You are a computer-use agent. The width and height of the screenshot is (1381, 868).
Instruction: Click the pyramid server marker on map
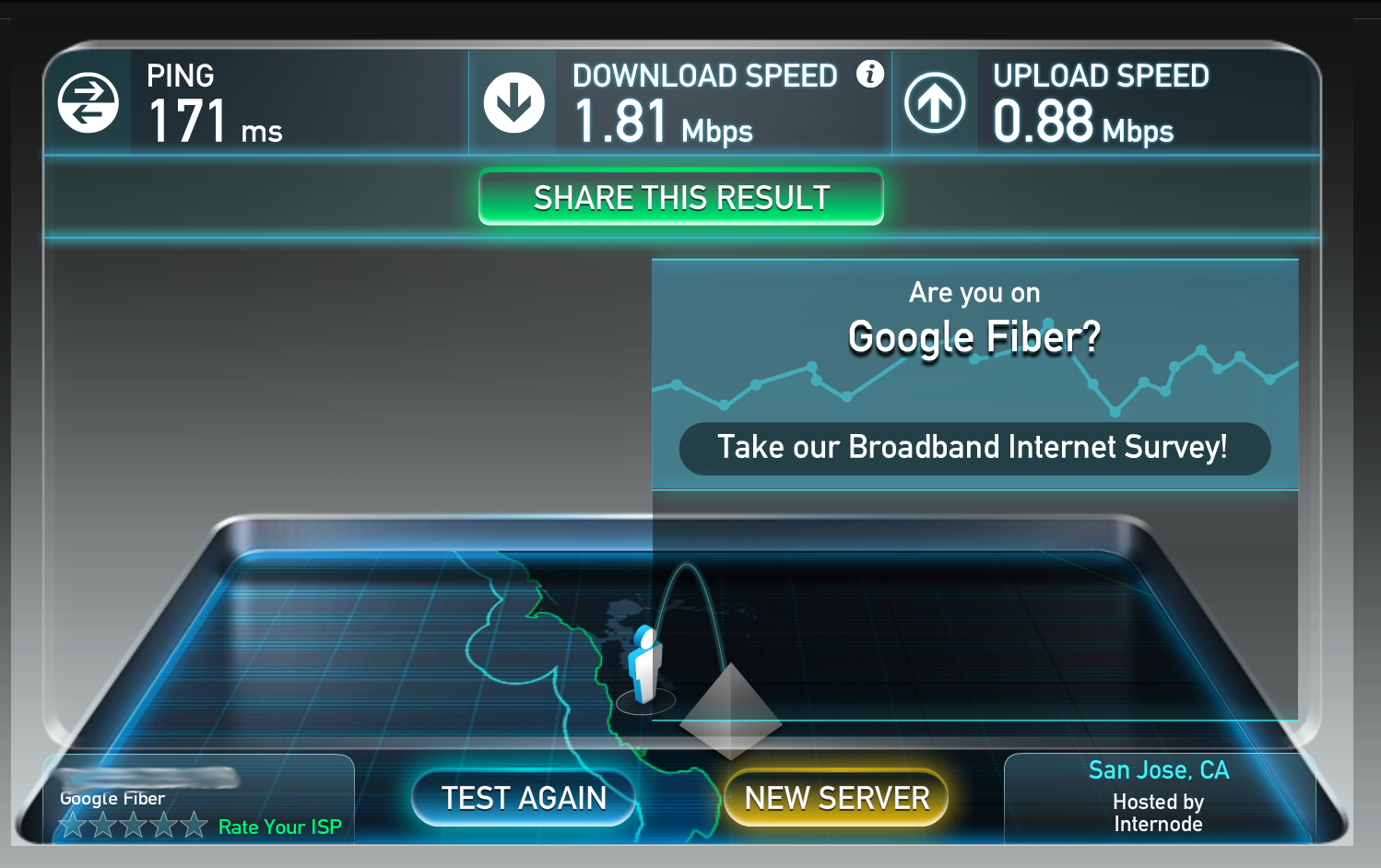(731, 711)
